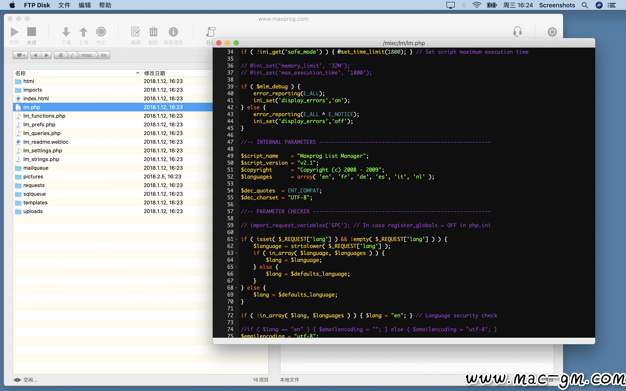Click the battery status menu bar icon
The width and height of the screenshot is (626, 391).
point(491,5)
